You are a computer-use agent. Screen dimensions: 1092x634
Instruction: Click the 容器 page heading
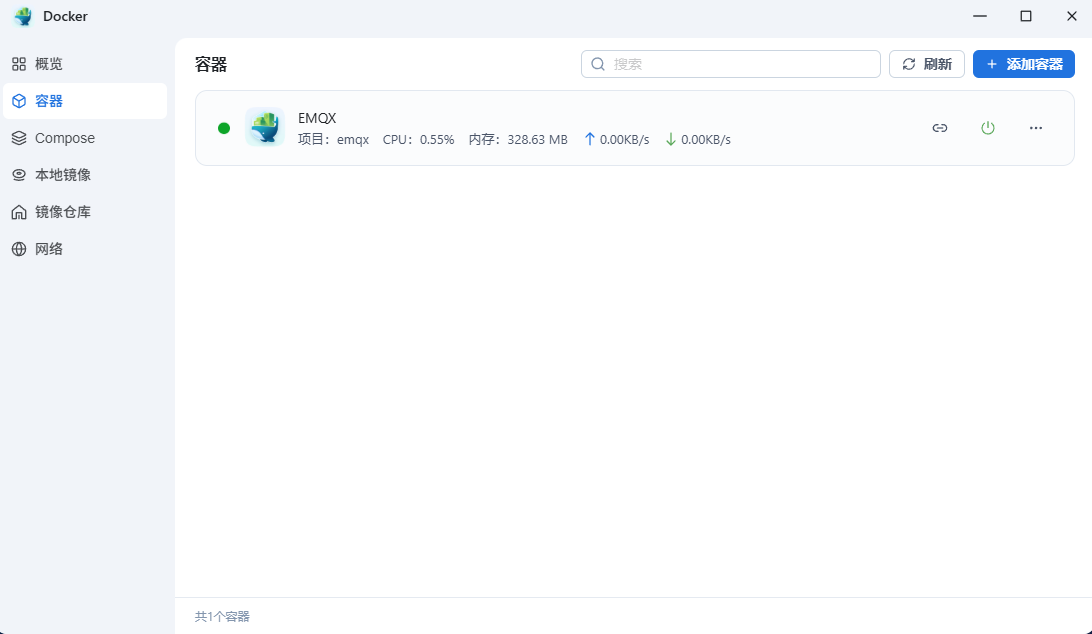click(x=211, y=65)
